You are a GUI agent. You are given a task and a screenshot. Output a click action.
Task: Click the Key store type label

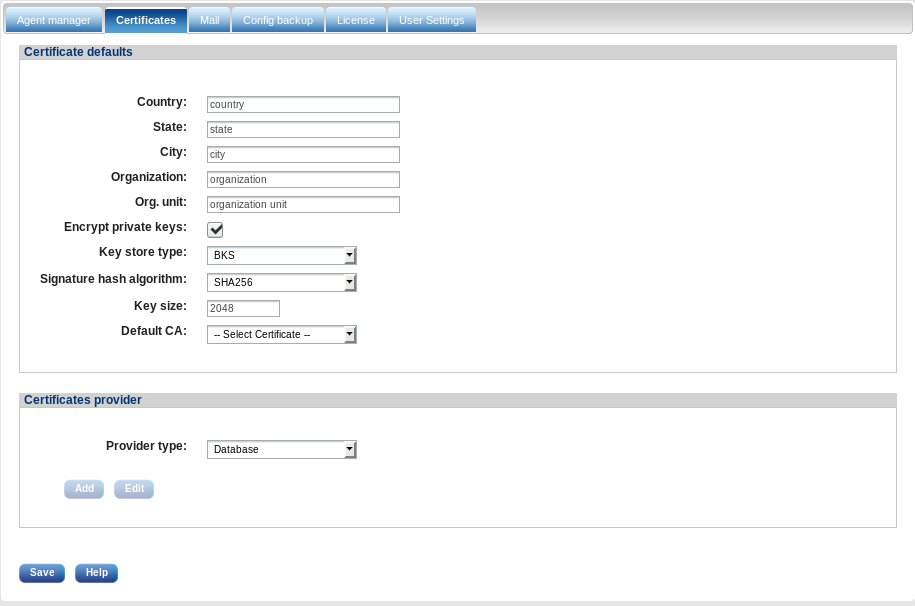(143, 252)
